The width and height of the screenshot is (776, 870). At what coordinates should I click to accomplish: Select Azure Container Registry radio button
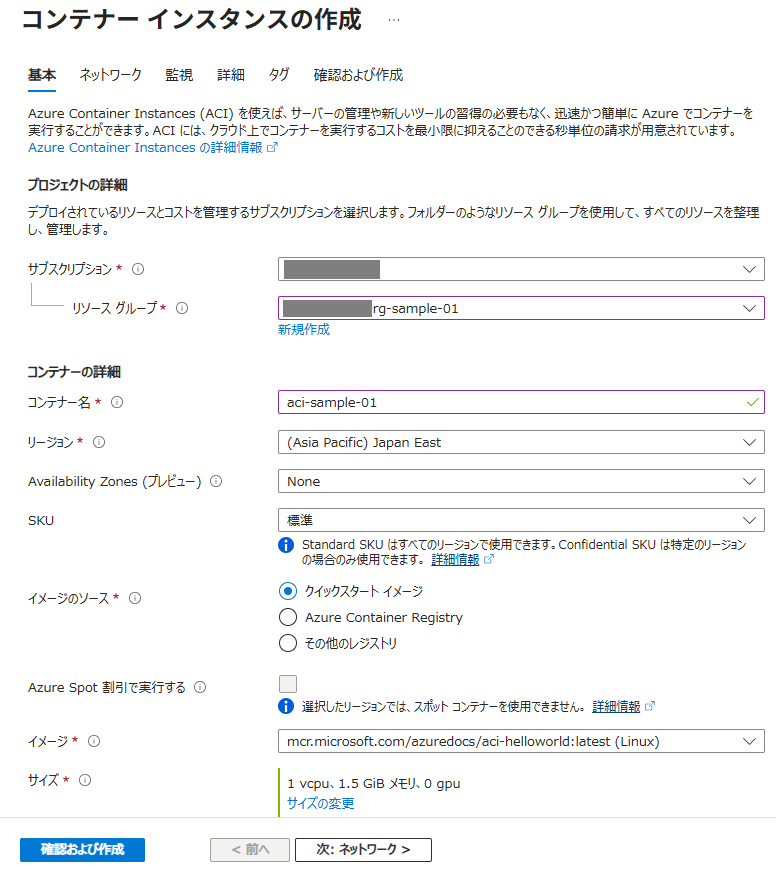click(x=288, y=617)
